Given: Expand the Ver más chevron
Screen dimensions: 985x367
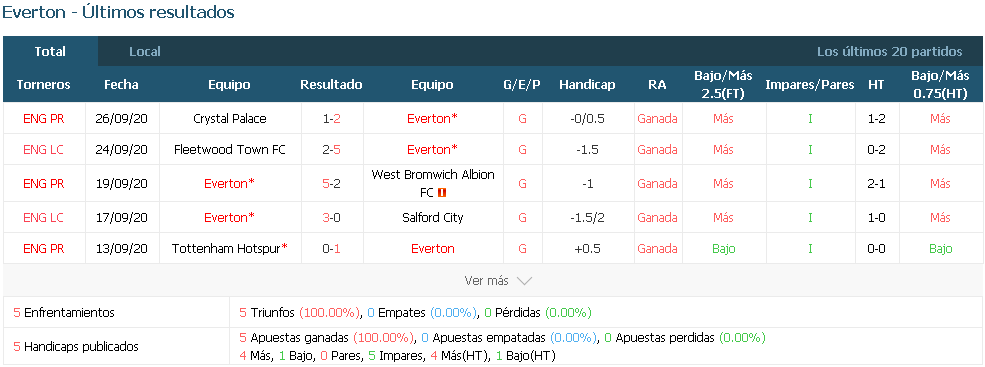Looking at the screenshot, I should (524, 281).
